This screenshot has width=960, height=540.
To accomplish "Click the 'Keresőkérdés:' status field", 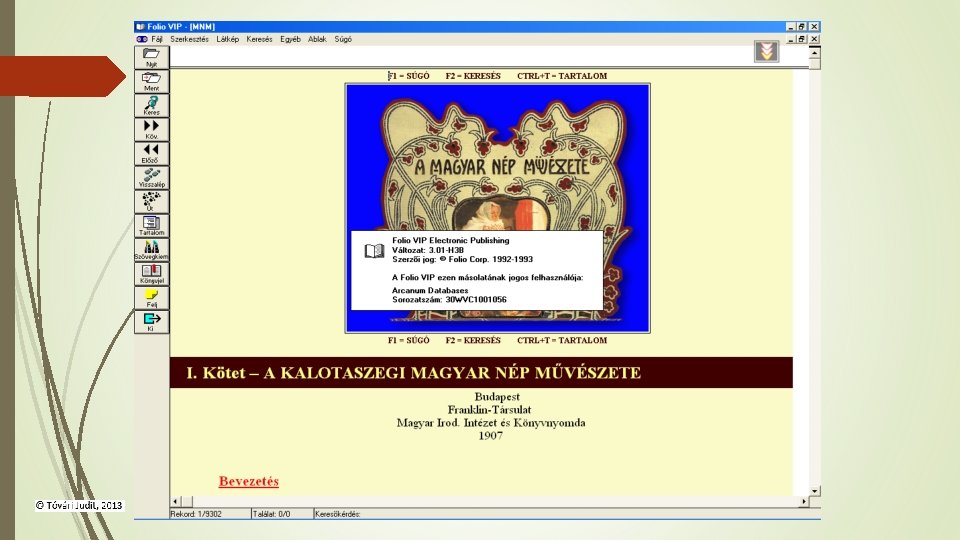I will point(566,514).
